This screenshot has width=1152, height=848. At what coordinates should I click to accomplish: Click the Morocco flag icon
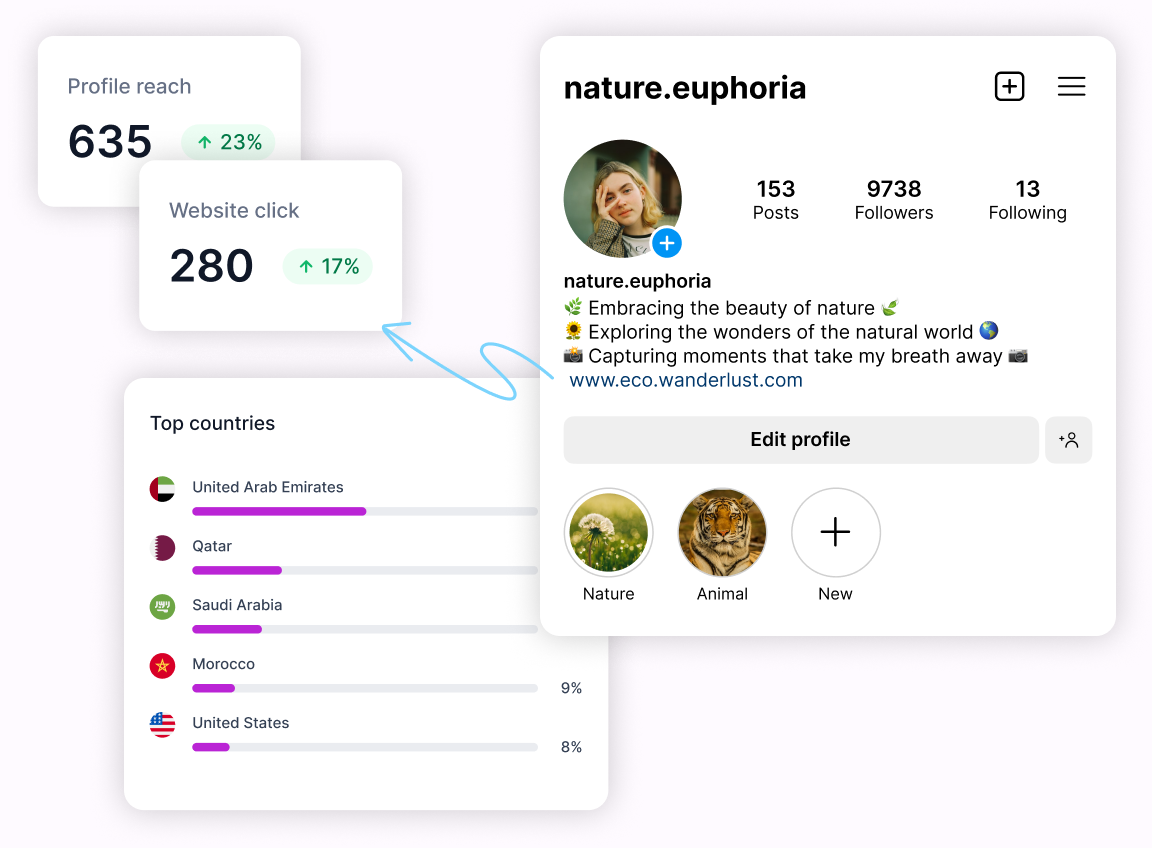162,666
